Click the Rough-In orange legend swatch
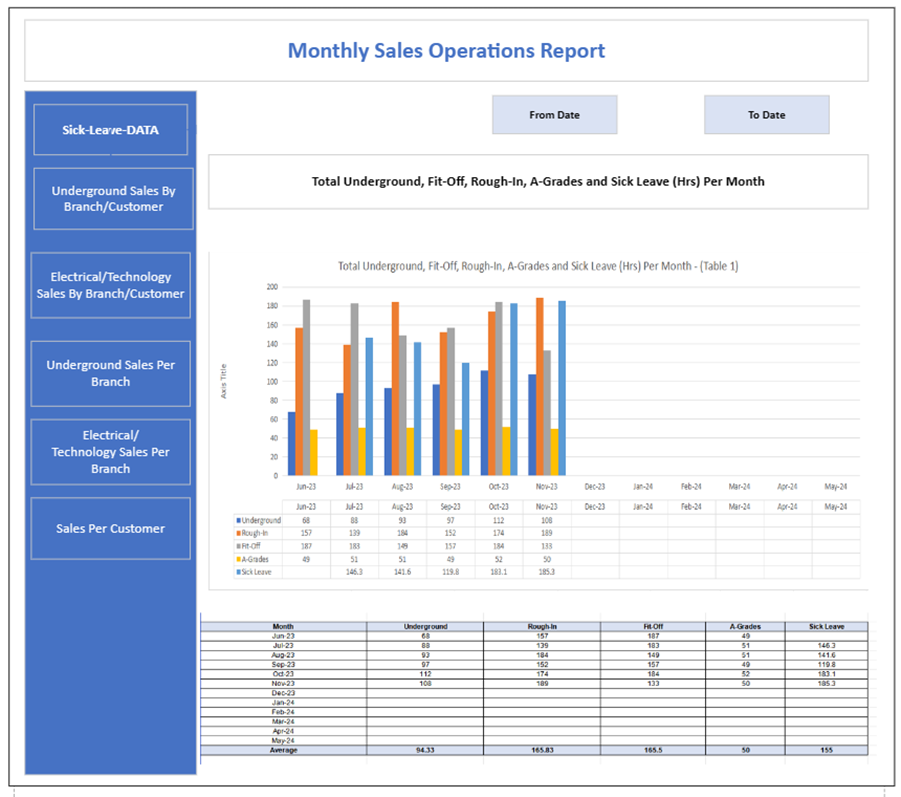Screen dimensions: 901x797 pos(237,534)
